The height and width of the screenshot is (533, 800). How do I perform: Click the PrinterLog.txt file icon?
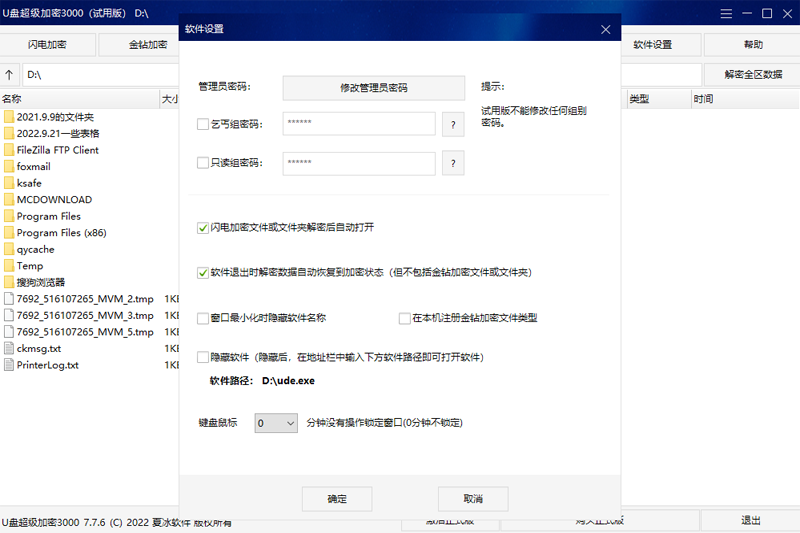9,365
